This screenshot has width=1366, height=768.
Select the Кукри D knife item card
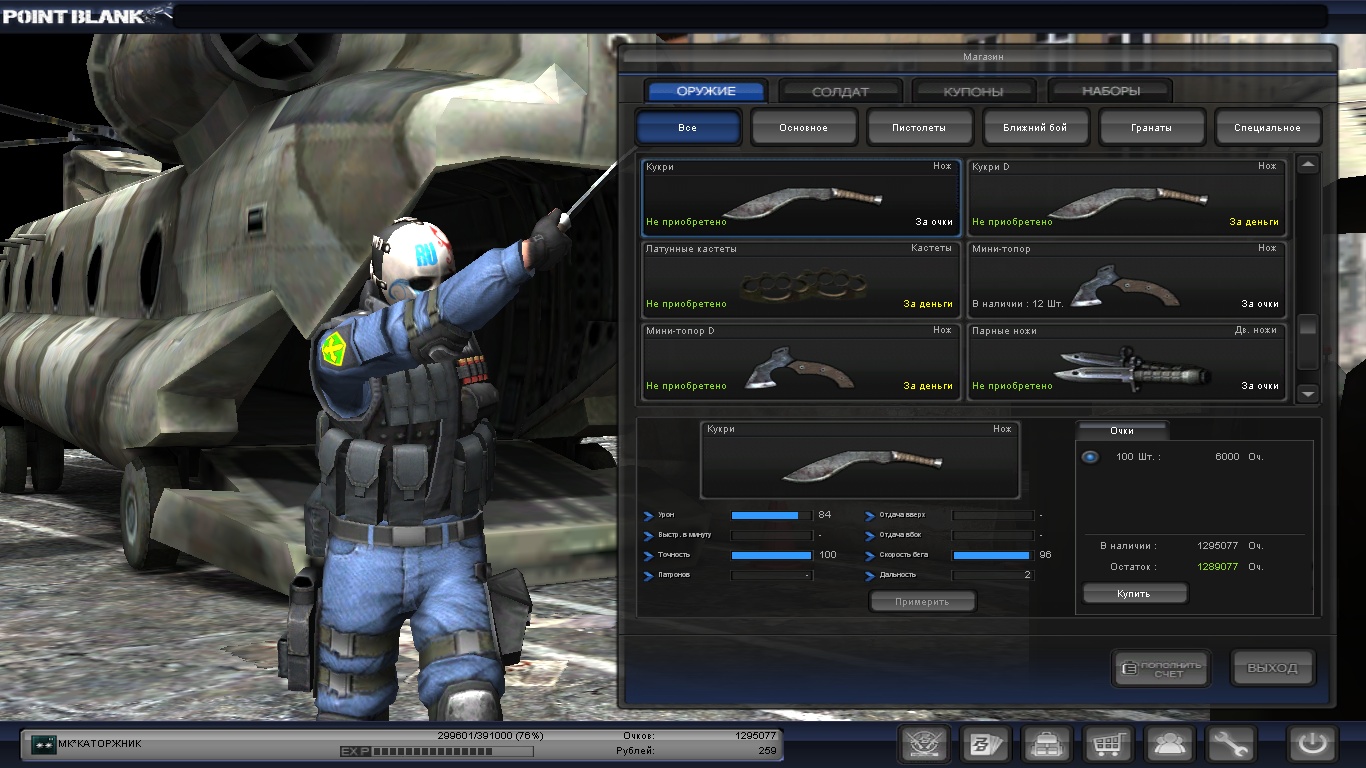pyautogui.click(x=1127, y=197)
